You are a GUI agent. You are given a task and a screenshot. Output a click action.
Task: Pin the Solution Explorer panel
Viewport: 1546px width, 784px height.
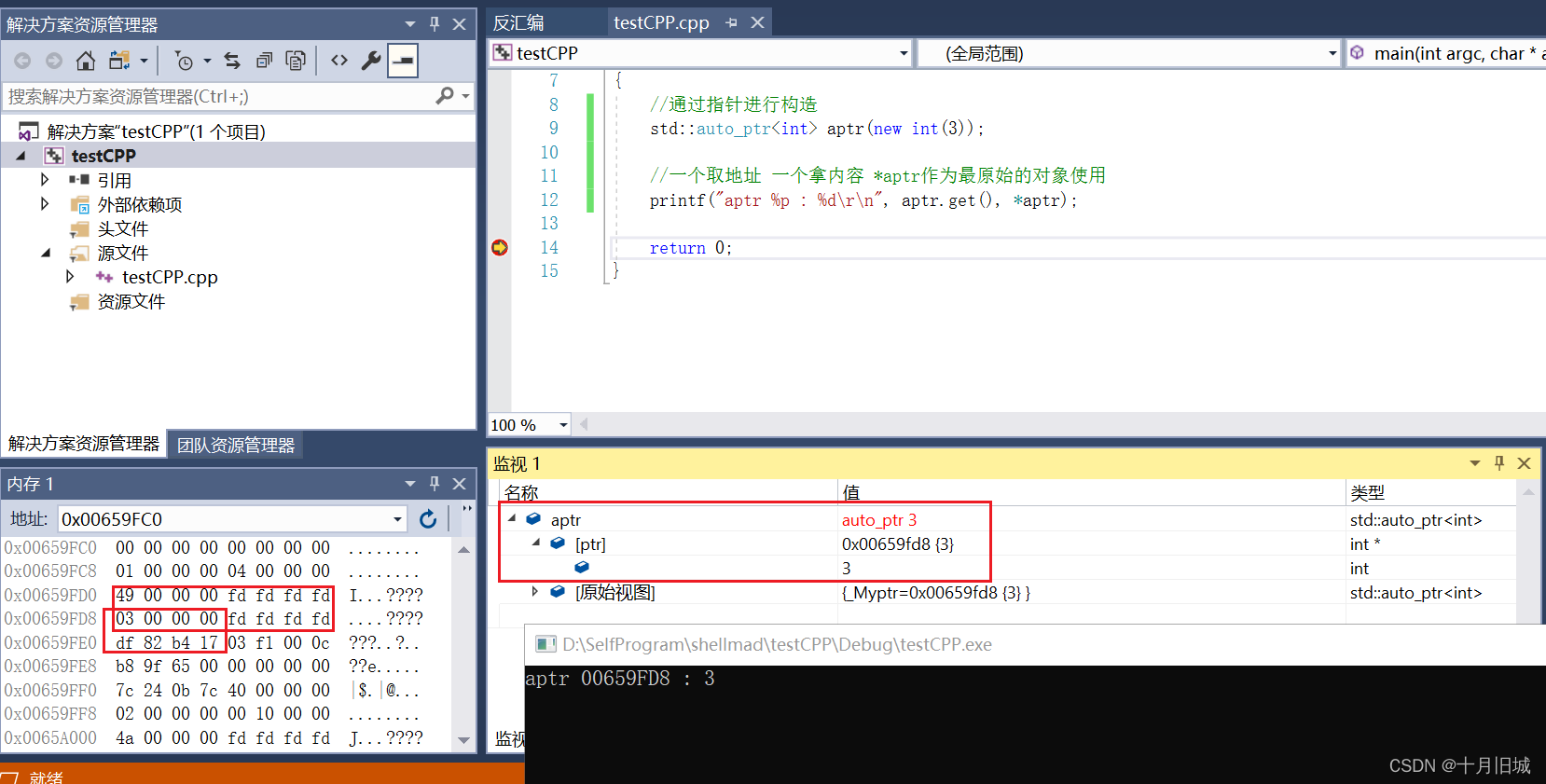[435, 24]
